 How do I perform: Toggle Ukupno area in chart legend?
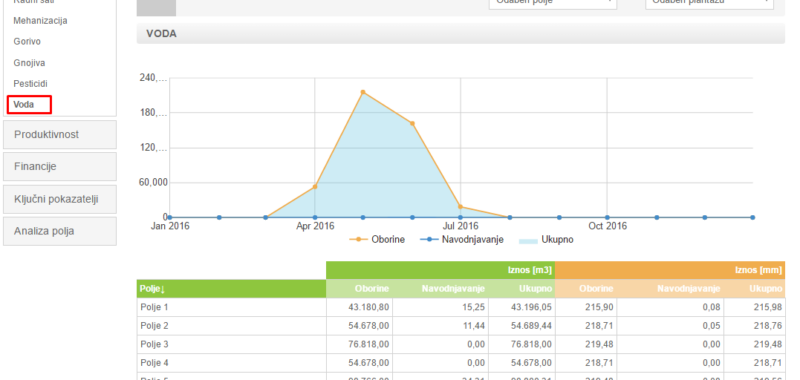point(546,240)
